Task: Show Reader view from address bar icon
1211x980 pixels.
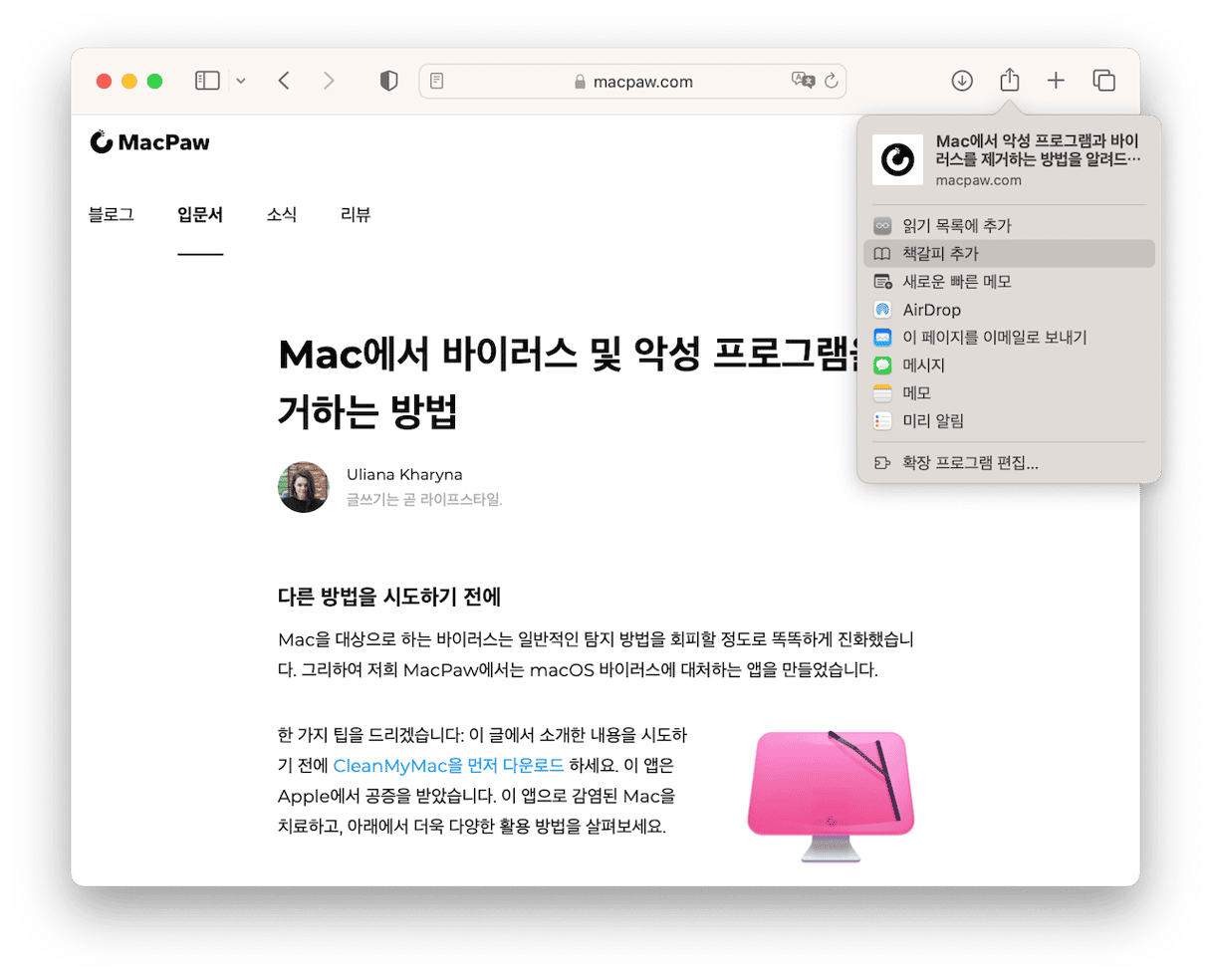Action: (436, 81)
